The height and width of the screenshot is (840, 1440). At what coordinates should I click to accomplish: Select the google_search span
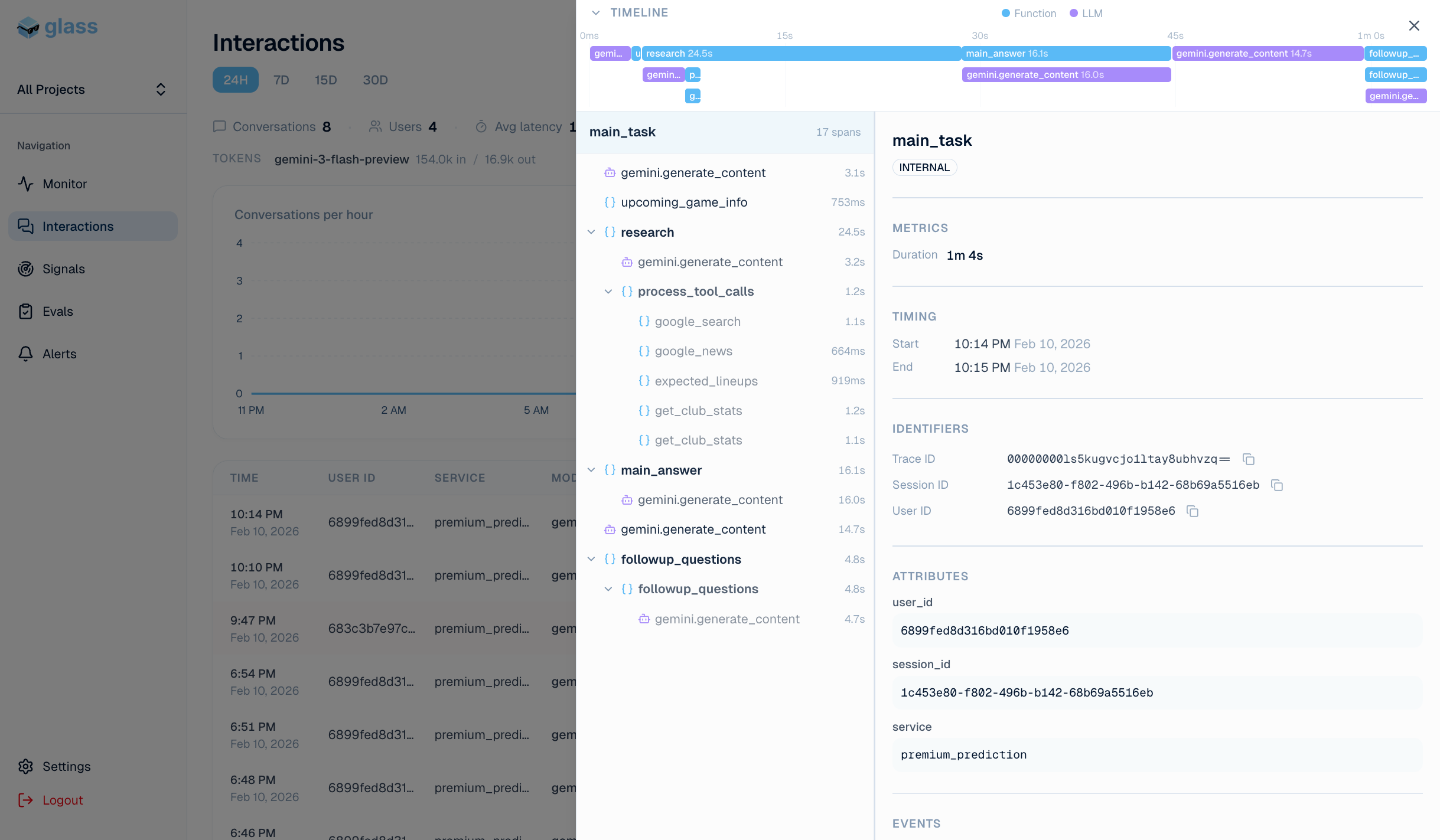tap(697, 322)
